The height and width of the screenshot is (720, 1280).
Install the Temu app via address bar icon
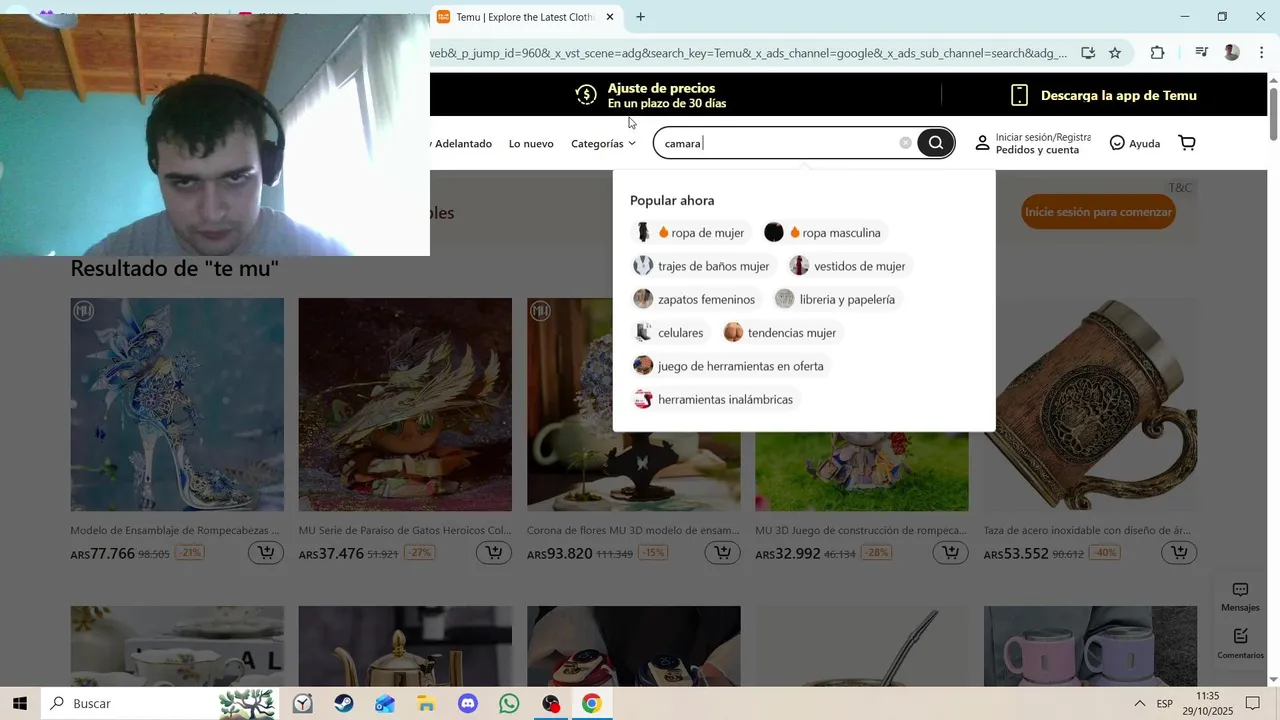[1088, 53]
